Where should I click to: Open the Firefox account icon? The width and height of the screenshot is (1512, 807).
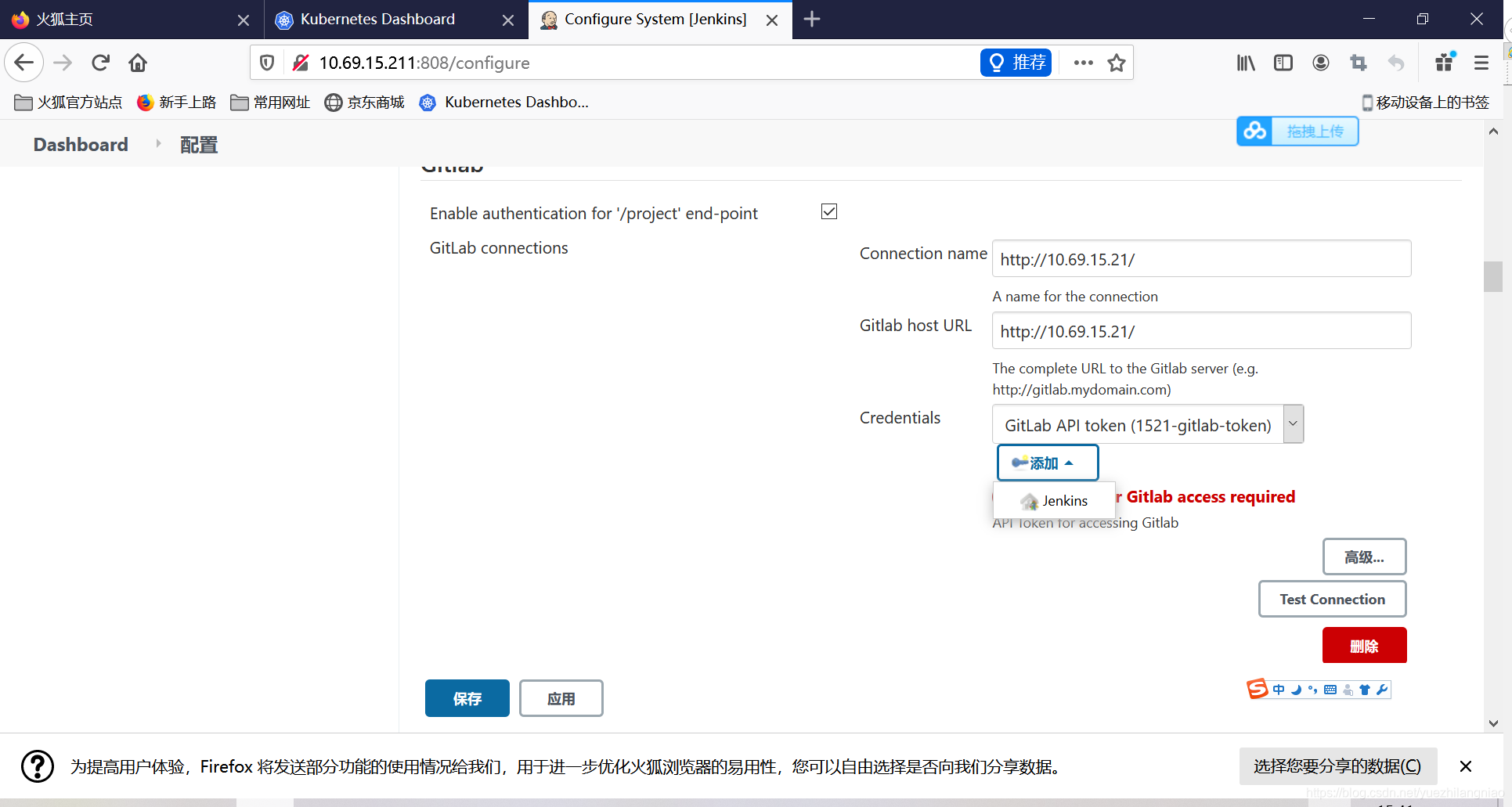[1321, 63]
